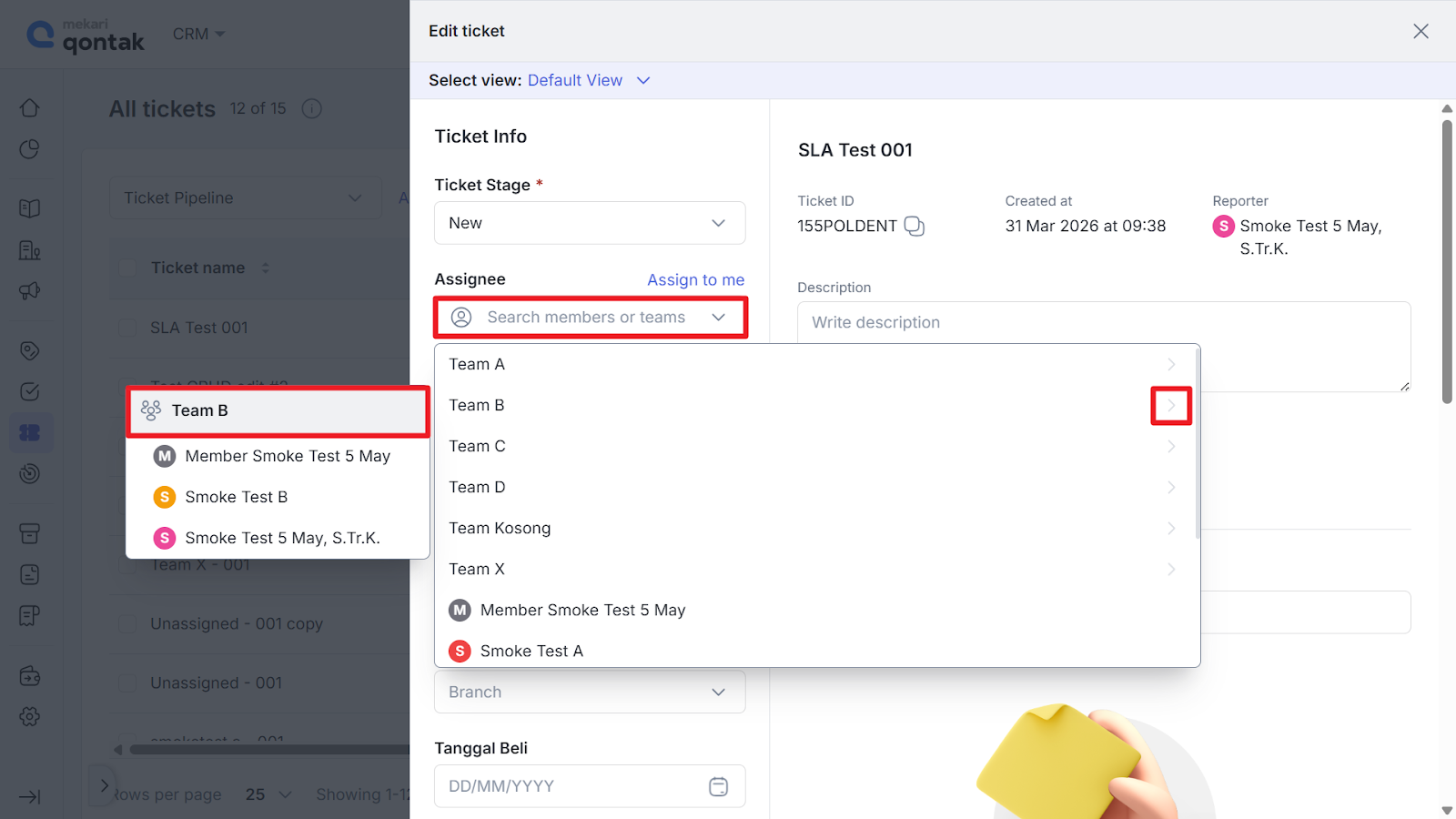Open the tag icon in sidebar
The image size is (1456, 819).
click(x=30, y=350)
